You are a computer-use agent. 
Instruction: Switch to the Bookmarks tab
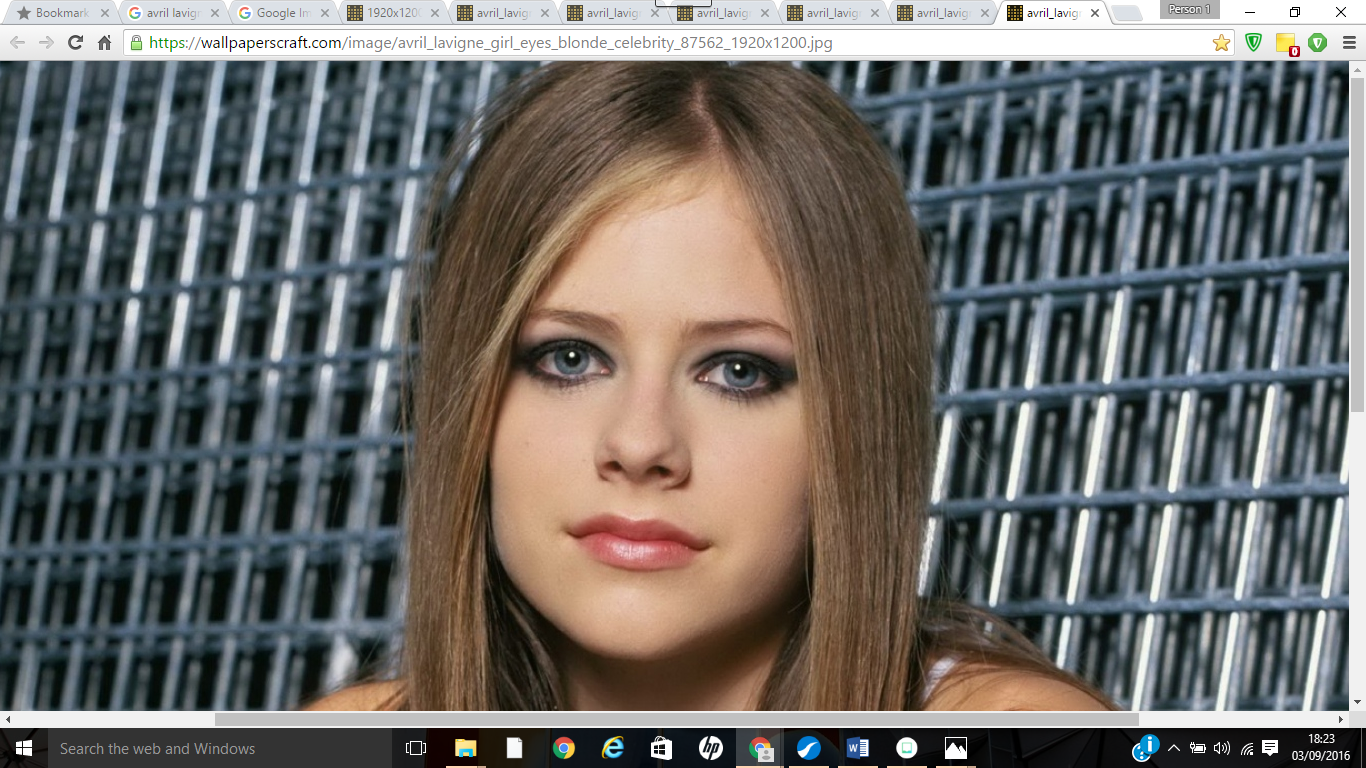point(60,13)
